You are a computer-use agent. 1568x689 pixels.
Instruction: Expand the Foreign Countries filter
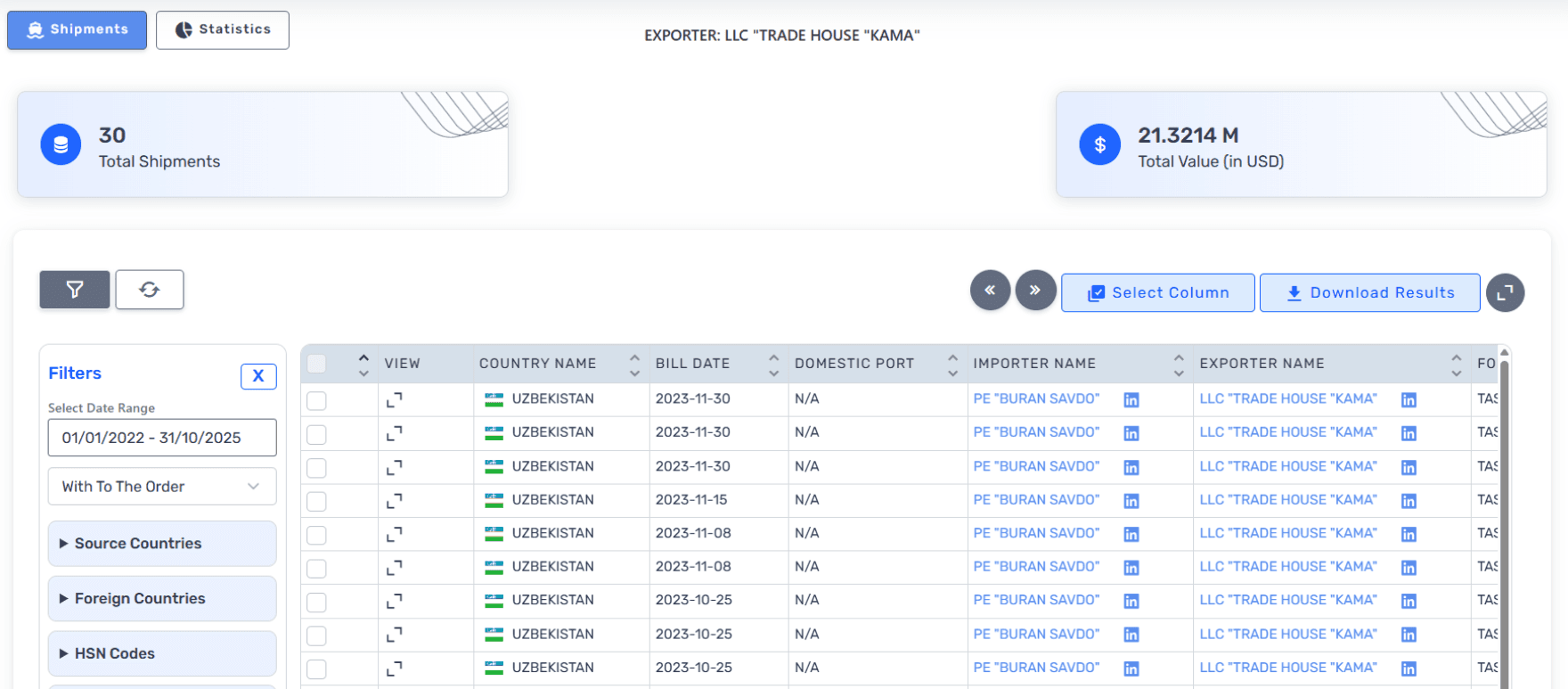[x=161, y=599]
